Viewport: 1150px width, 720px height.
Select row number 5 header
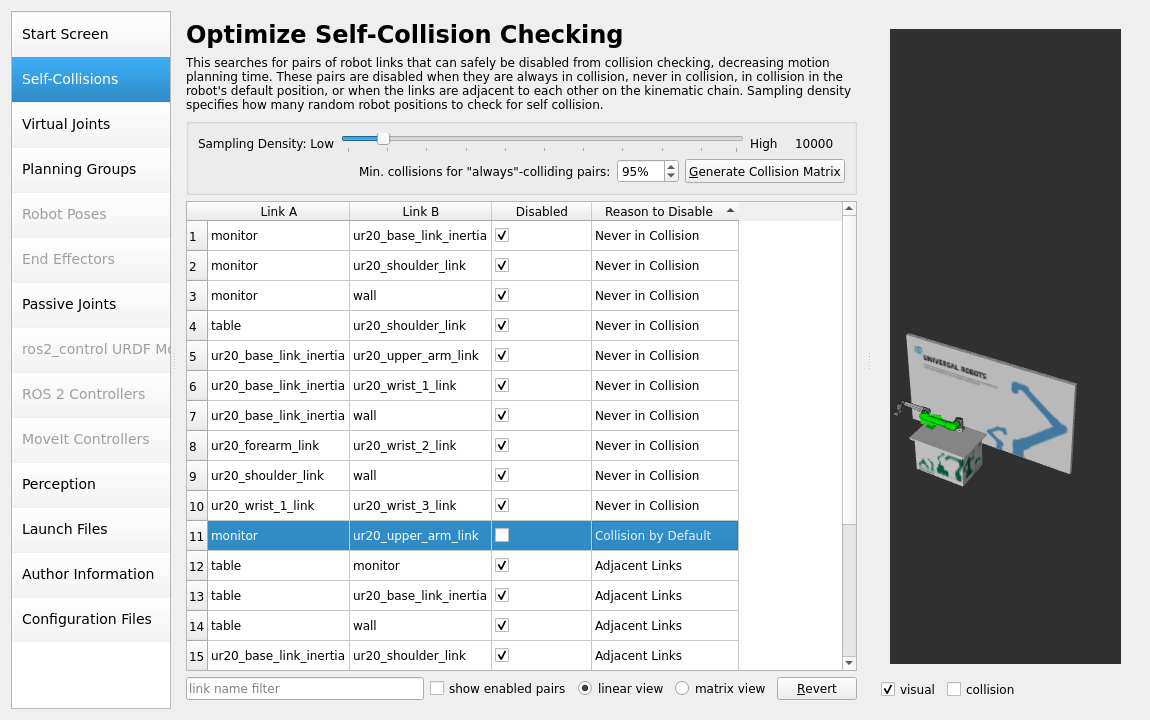(197, 356)
